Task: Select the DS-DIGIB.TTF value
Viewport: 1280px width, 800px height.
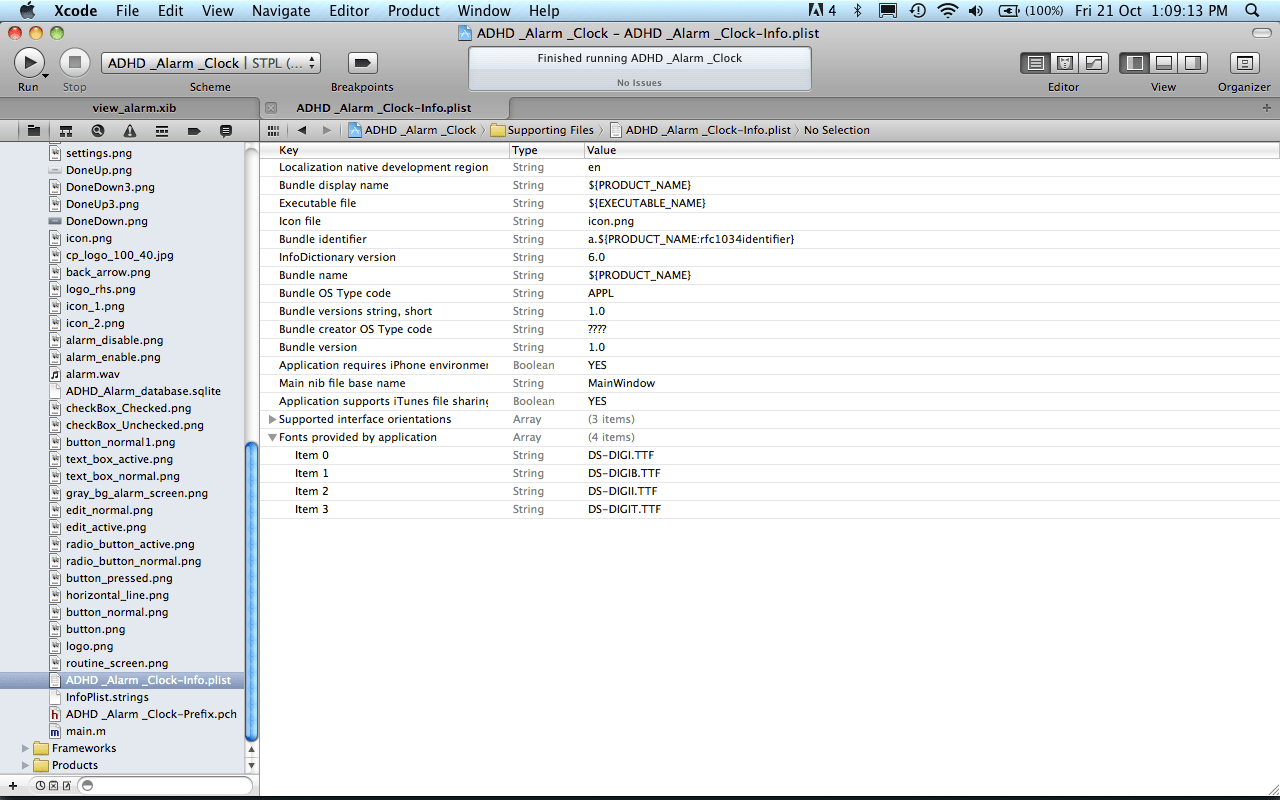Action: pos(624,473)
